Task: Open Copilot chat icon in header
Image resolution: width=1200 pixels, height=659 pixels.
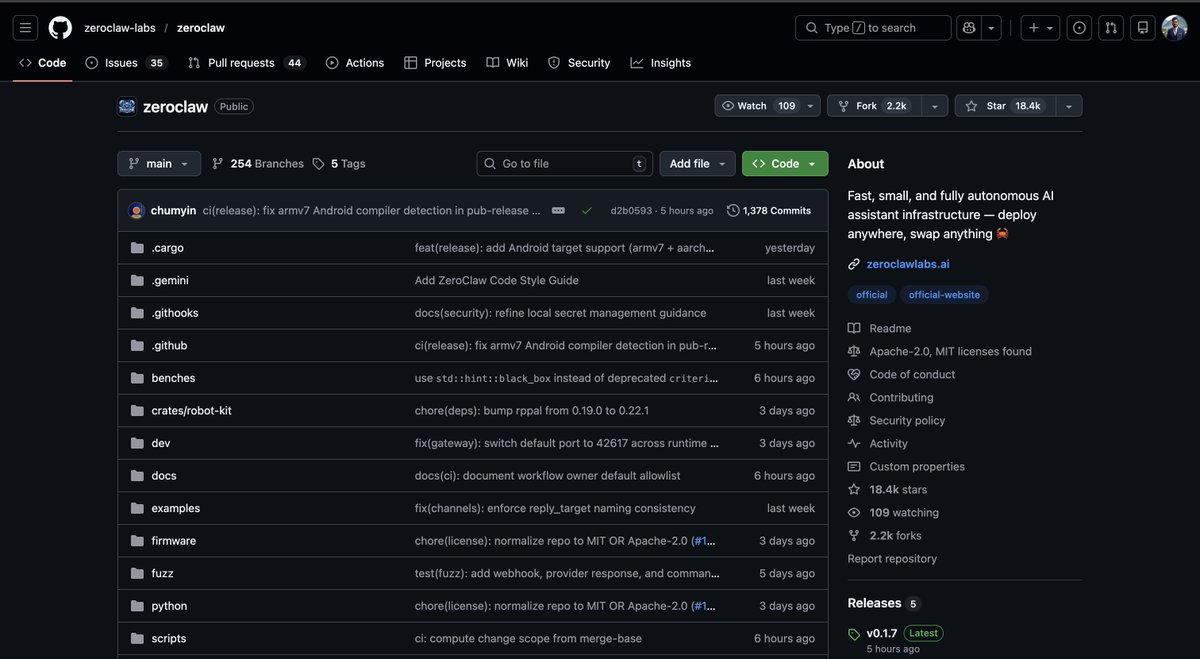Action: tap(968, 28)
